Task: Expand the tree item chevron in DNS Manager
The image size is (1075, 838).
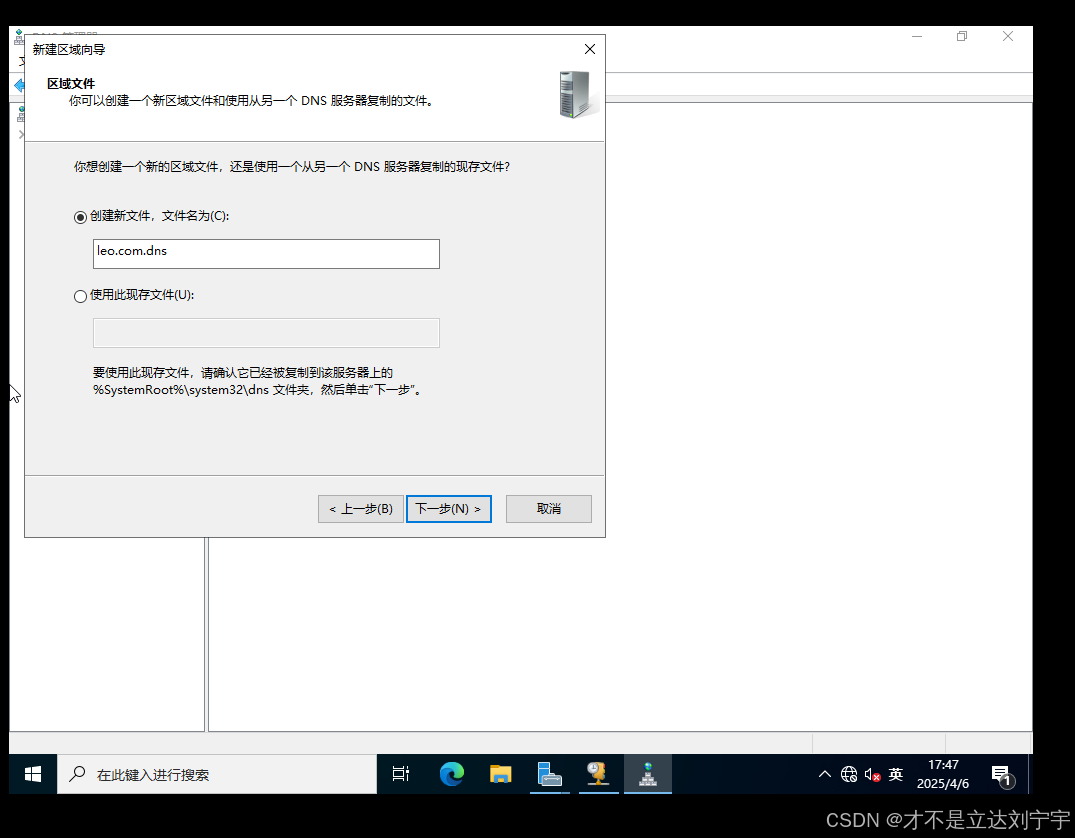Action: (19, 132)
